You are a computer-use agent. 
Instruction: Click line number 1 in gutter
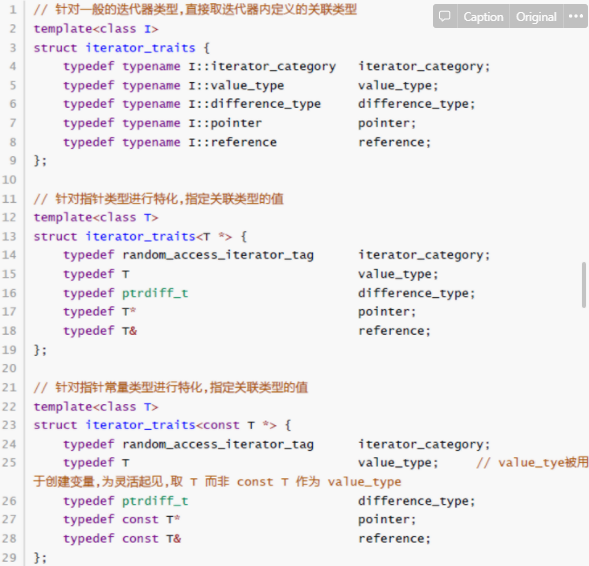[x=13, y=9]
